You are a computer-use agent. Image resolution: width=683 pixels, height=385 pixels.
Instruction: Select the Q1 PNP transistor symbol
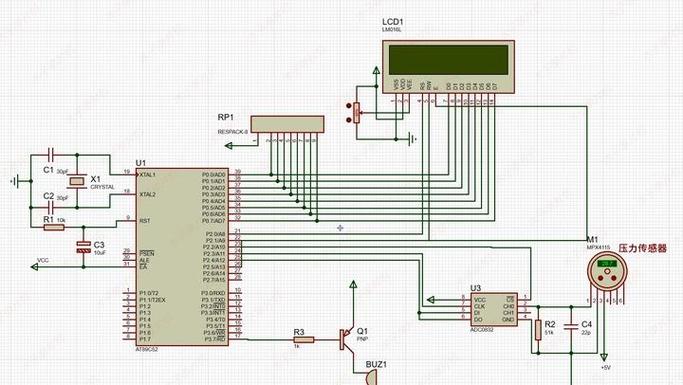click(x=346, y=339)
